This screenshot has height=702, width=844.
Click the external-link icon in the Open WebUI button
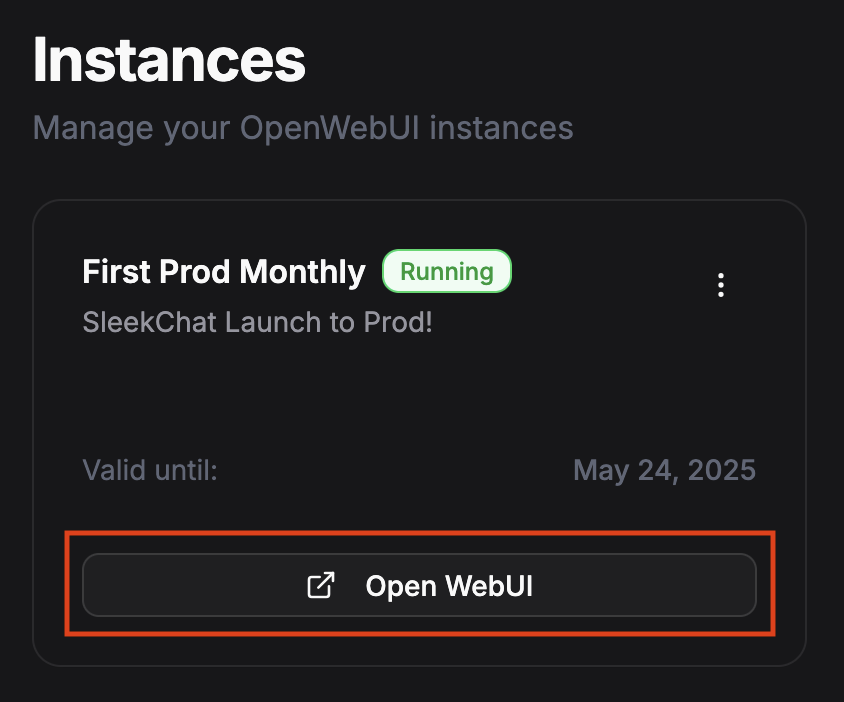(x=320, y=586)
